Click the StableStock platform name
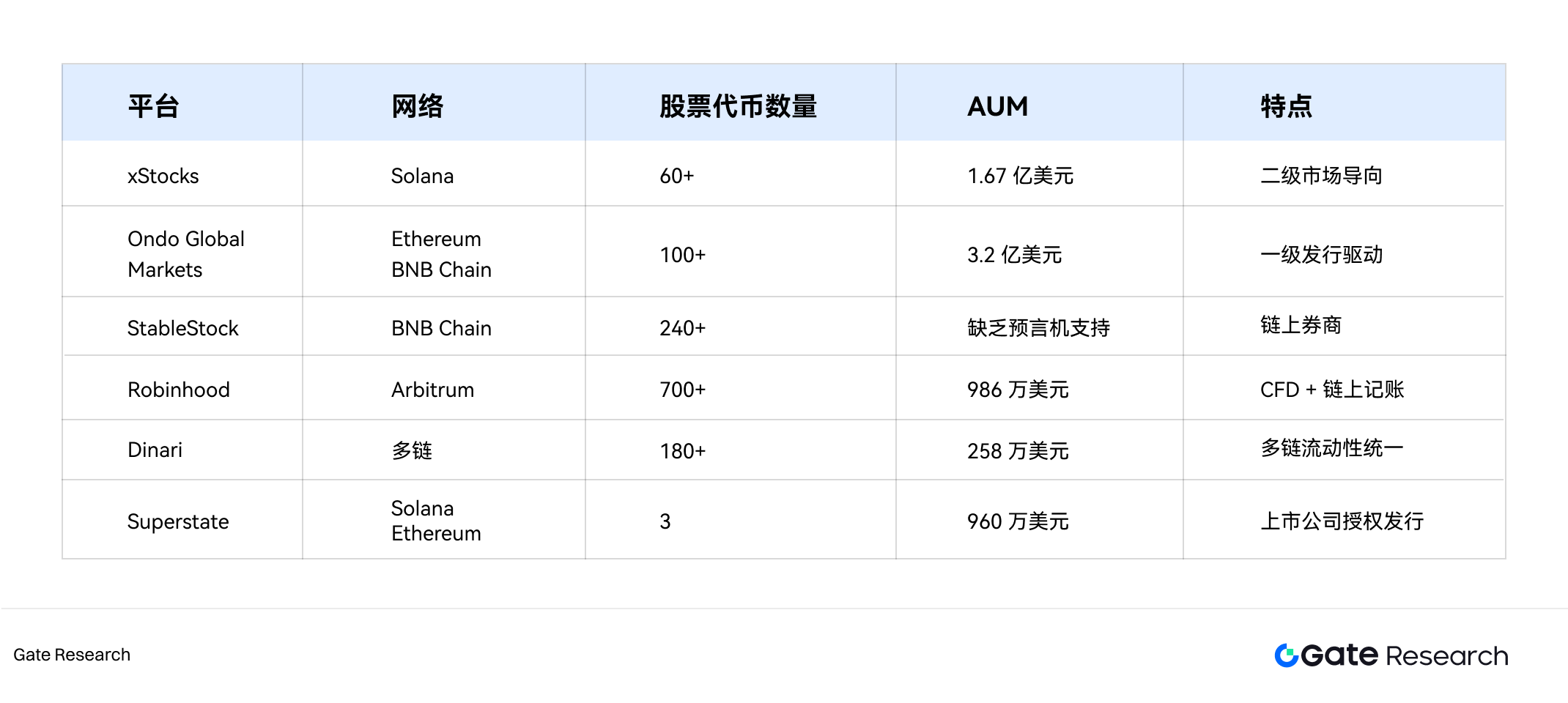Image resolution: width=1568 pixels, height=703 pixels. pos(182,328)
